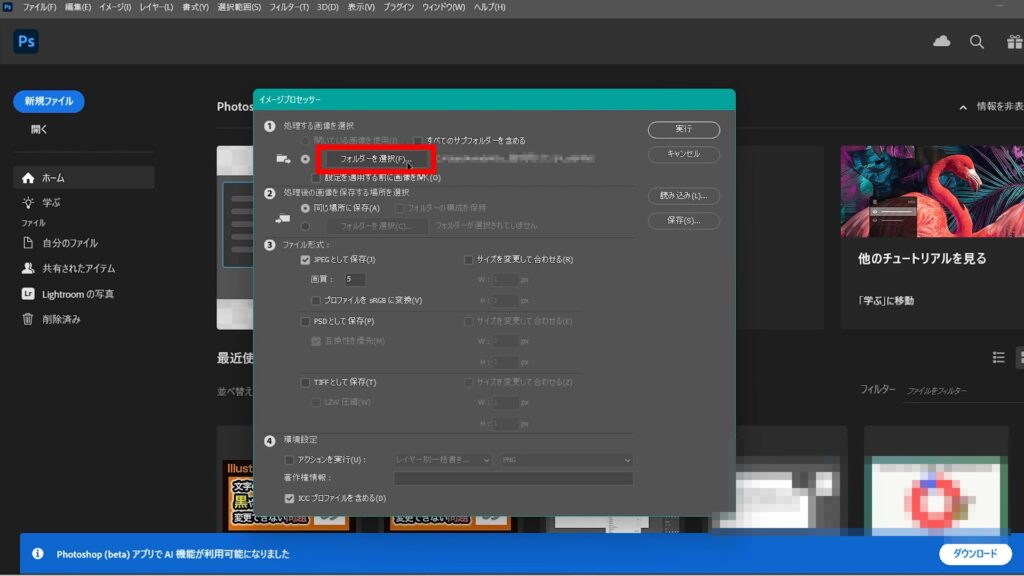
Task: Open the action set dropdown レイヤー別一括書き
Action: point(442,460)
